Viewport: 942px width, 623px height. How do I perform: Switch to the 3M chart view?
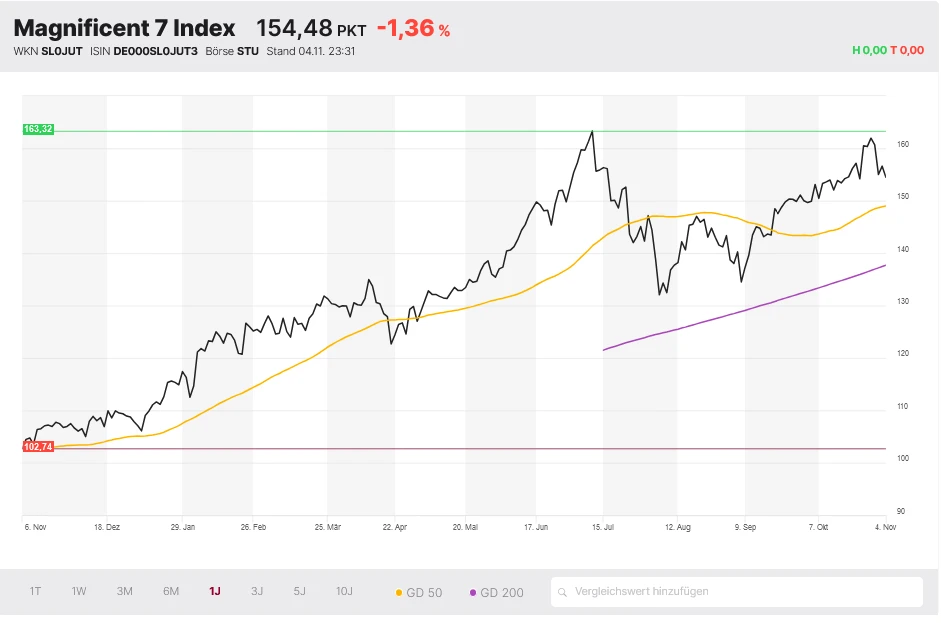coord(124,592)
